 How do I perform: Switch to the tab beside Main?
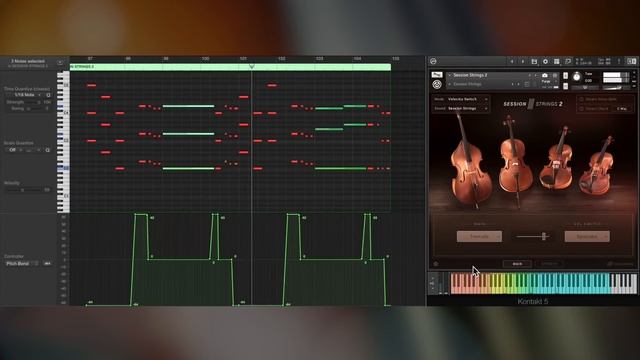pyautogui.click(x=549, y=264)
